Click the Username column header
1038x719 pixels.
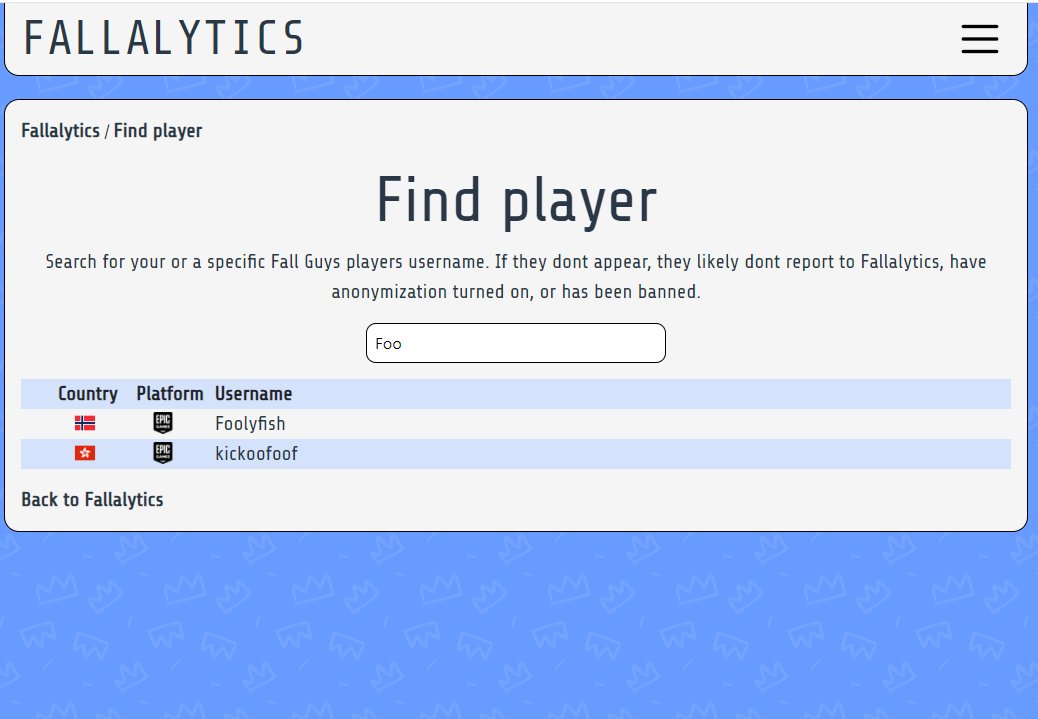point(253,393)
